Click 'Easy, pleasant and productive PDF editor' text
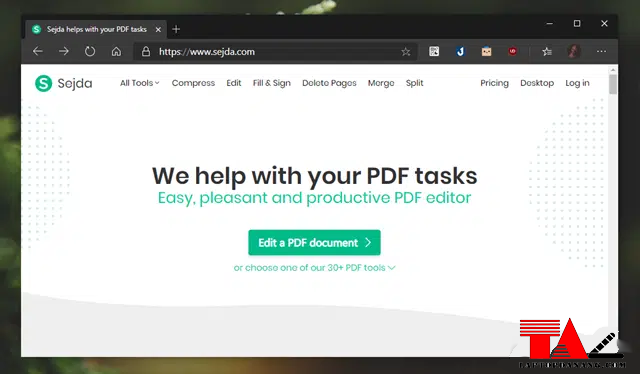The image size is (640, 374). (314, 198)
